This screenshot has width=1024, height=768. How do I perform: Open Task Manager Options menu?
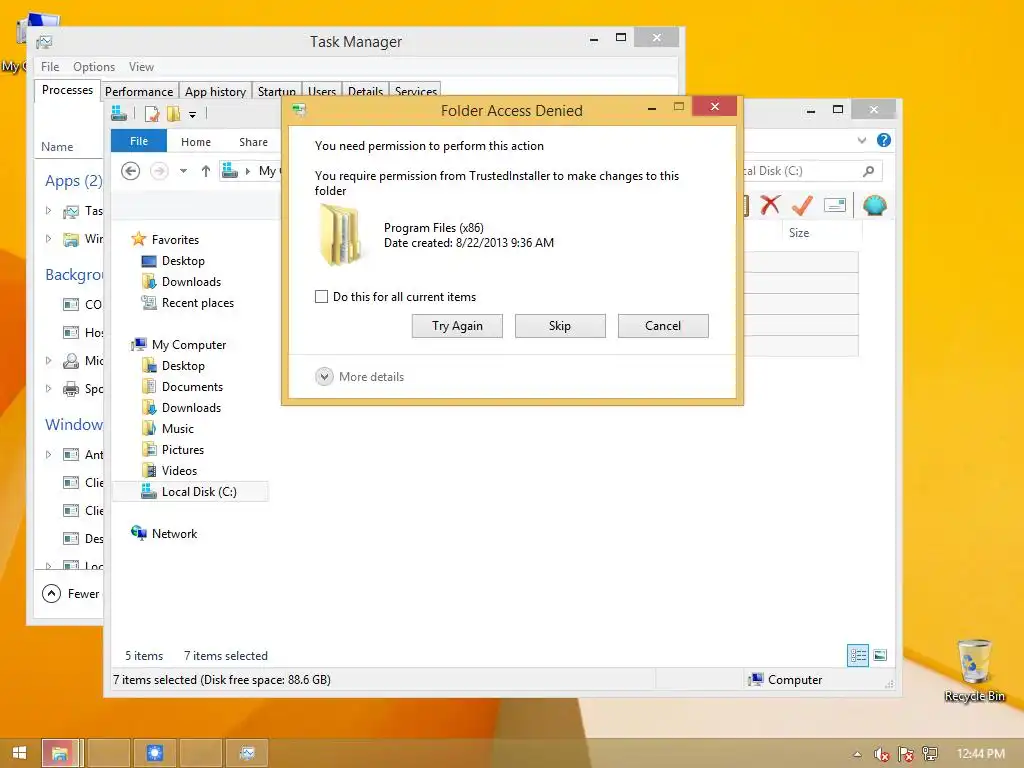click(x=94, y=67)
